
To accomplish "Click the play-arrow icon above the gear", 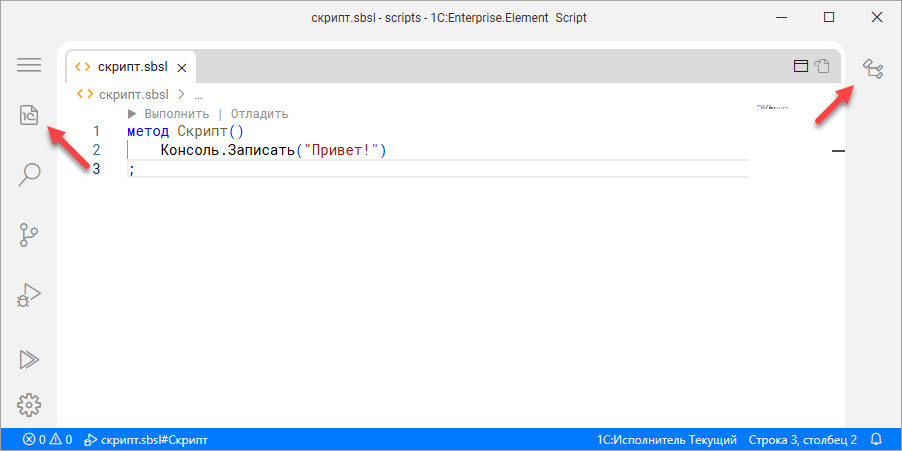I will (x=29, y=358).
